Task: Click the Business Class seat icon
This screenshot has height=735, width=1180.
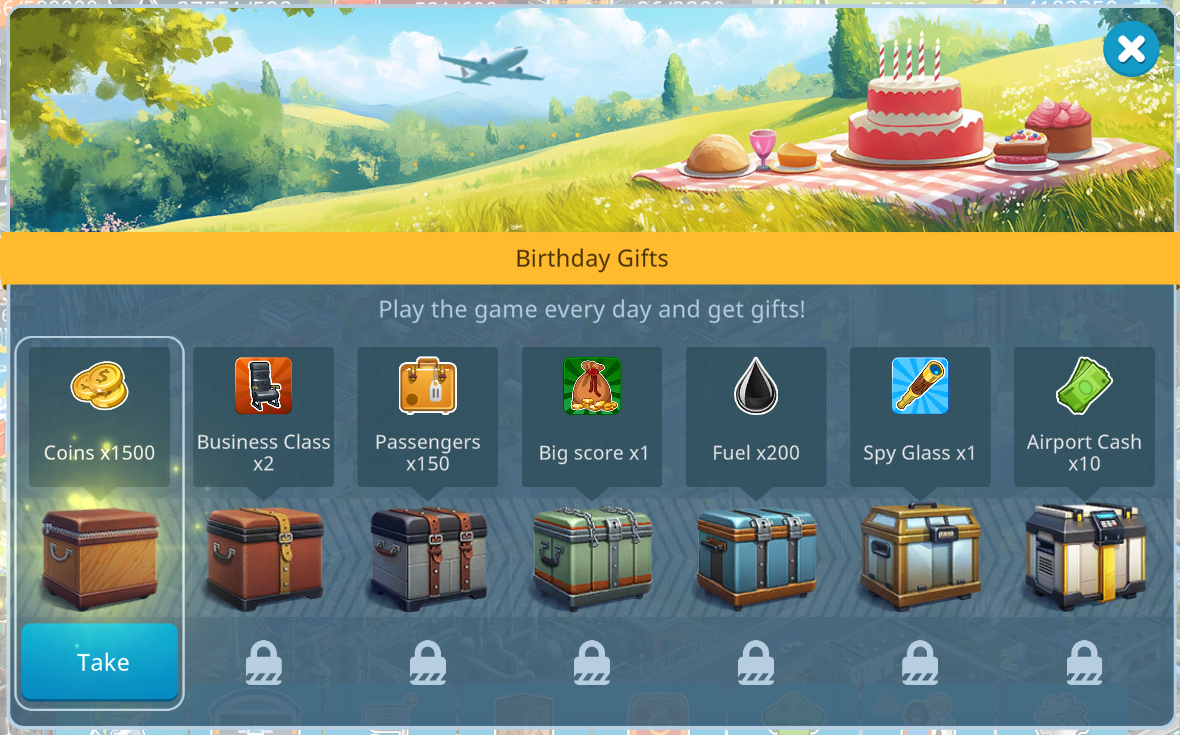Action: click(x=263, y=385)
